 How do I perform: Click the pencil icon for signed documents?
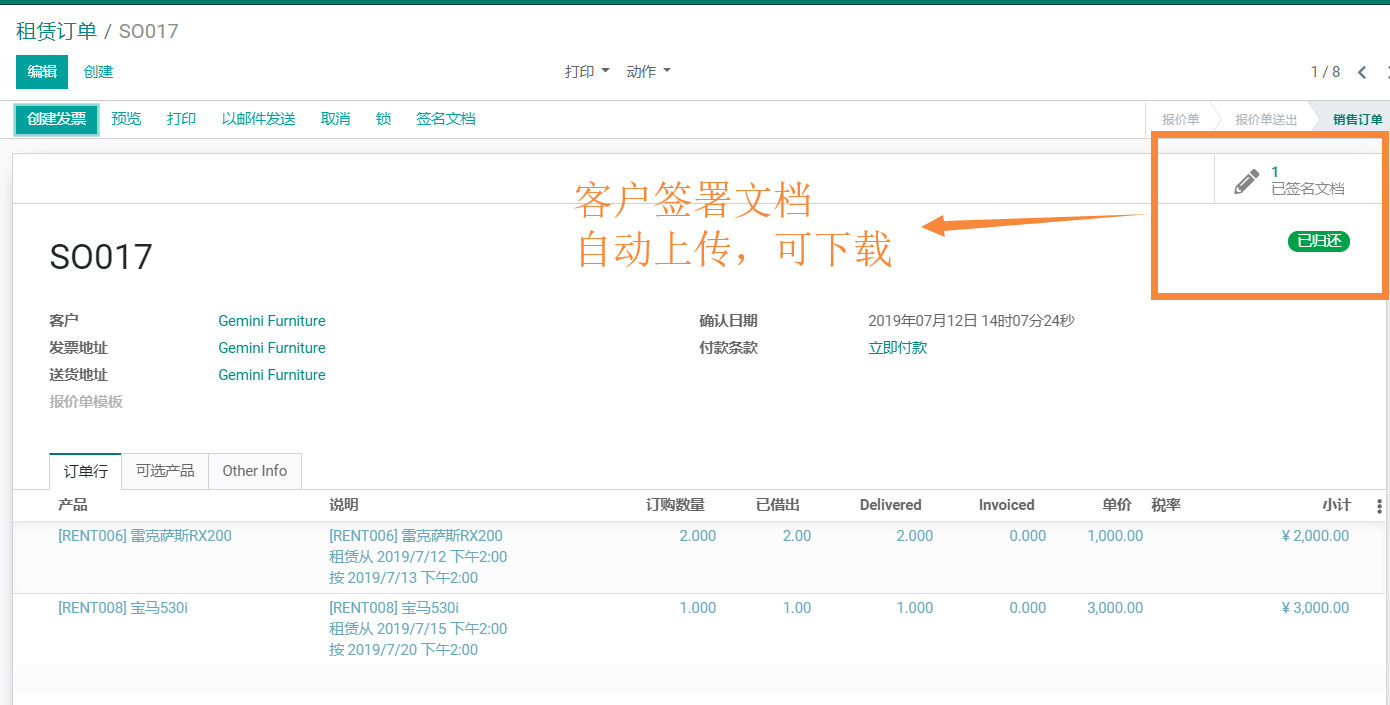pos(1246,181)
